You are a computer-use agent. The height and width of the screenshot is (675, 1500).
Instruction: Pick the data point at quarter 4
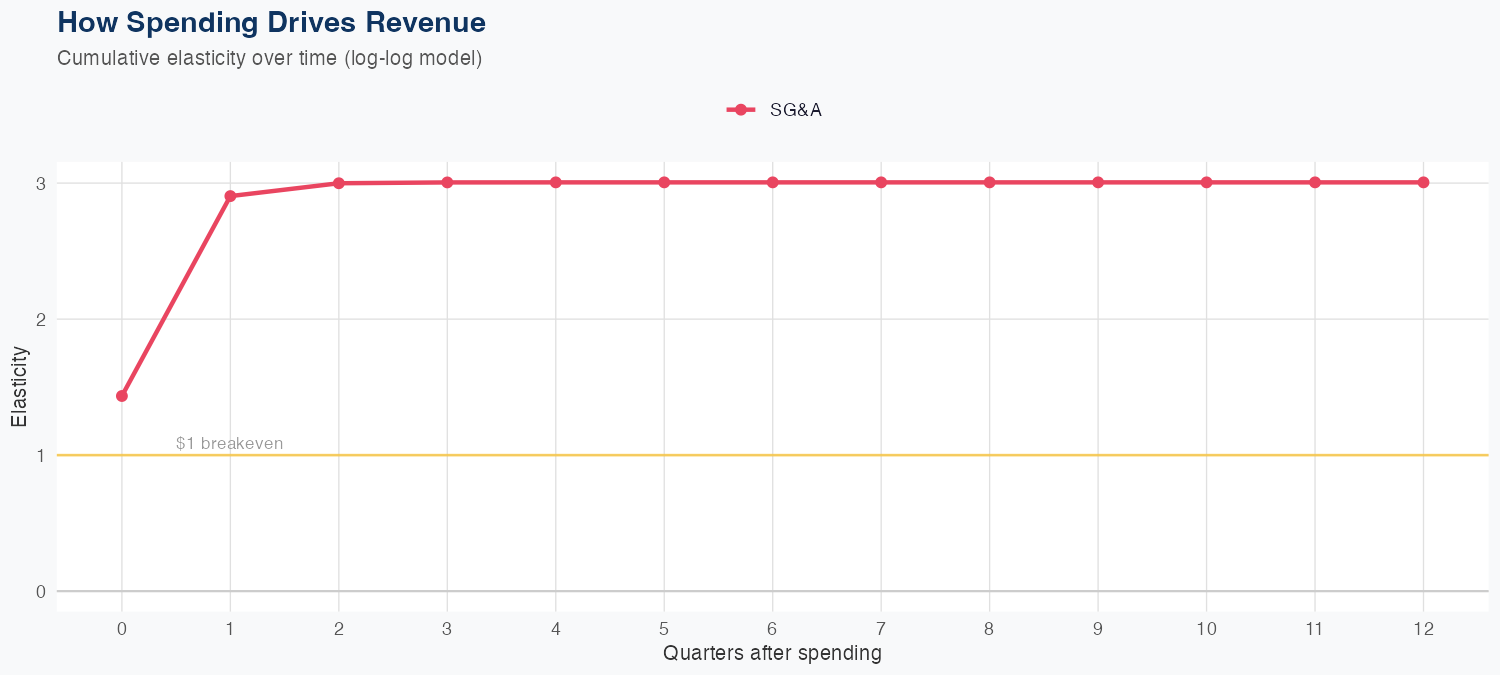point(556,182)
